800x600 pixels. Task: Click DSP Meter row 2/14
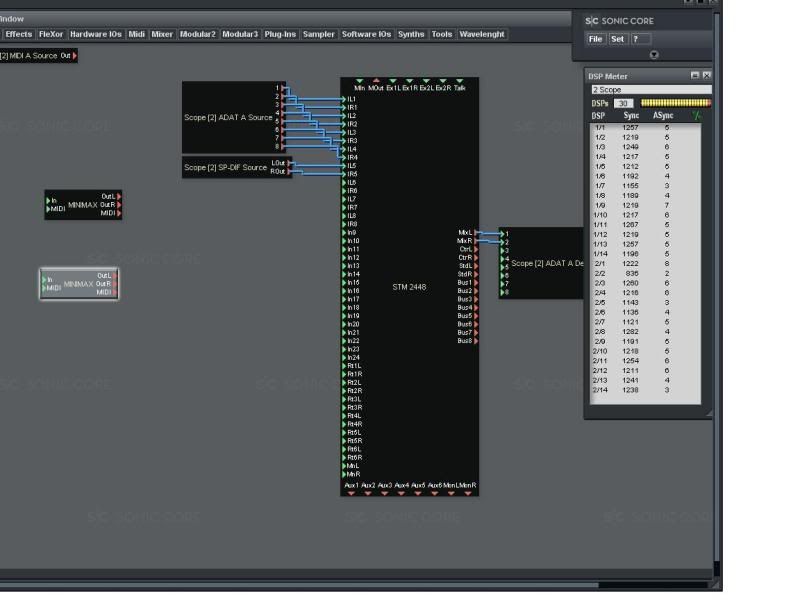click(x=645, y=390)
